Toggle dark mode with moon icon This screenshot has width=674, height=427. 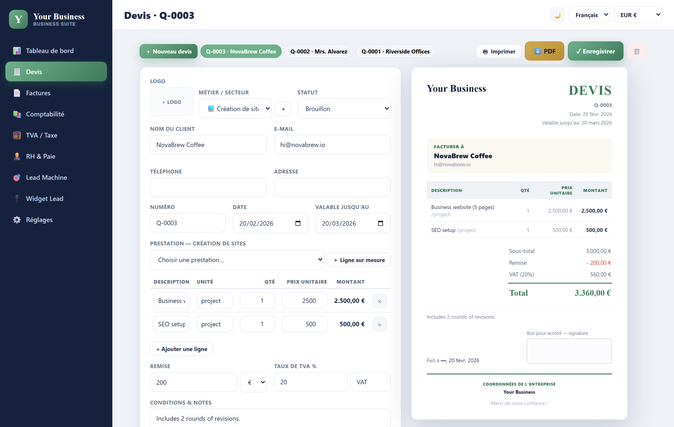click(558, 15)
